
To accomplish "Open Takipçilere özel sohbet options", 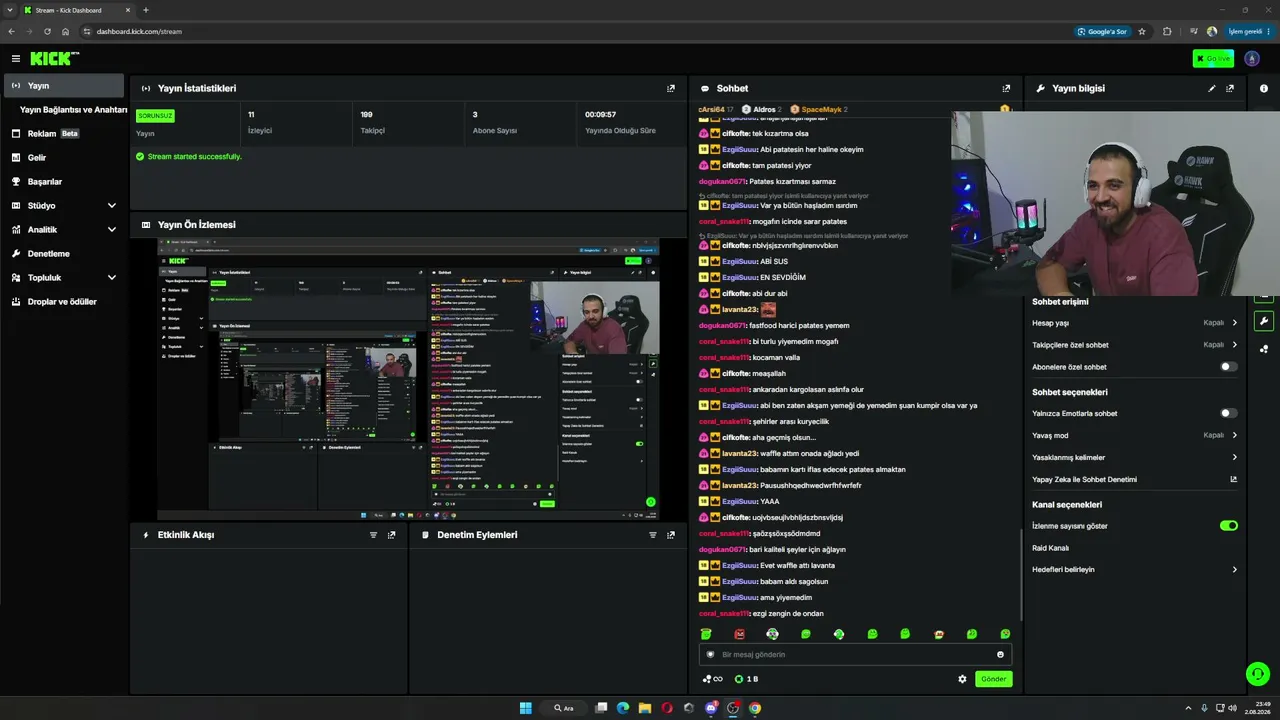I will tap(1235, 345).
